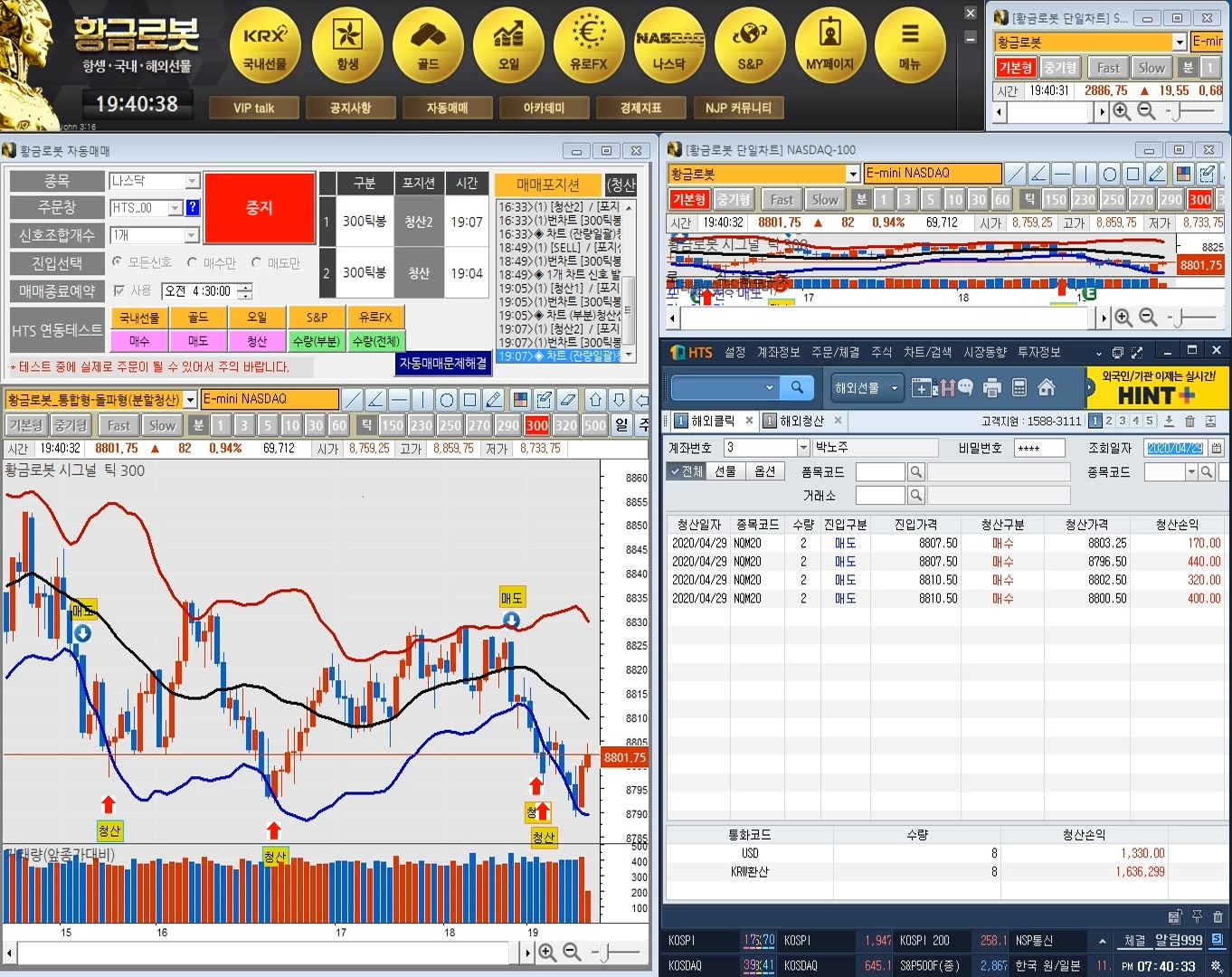1232x977 pixels.
Task: Select angle line tool in main chart toolbar
Action: click(376, 399)
